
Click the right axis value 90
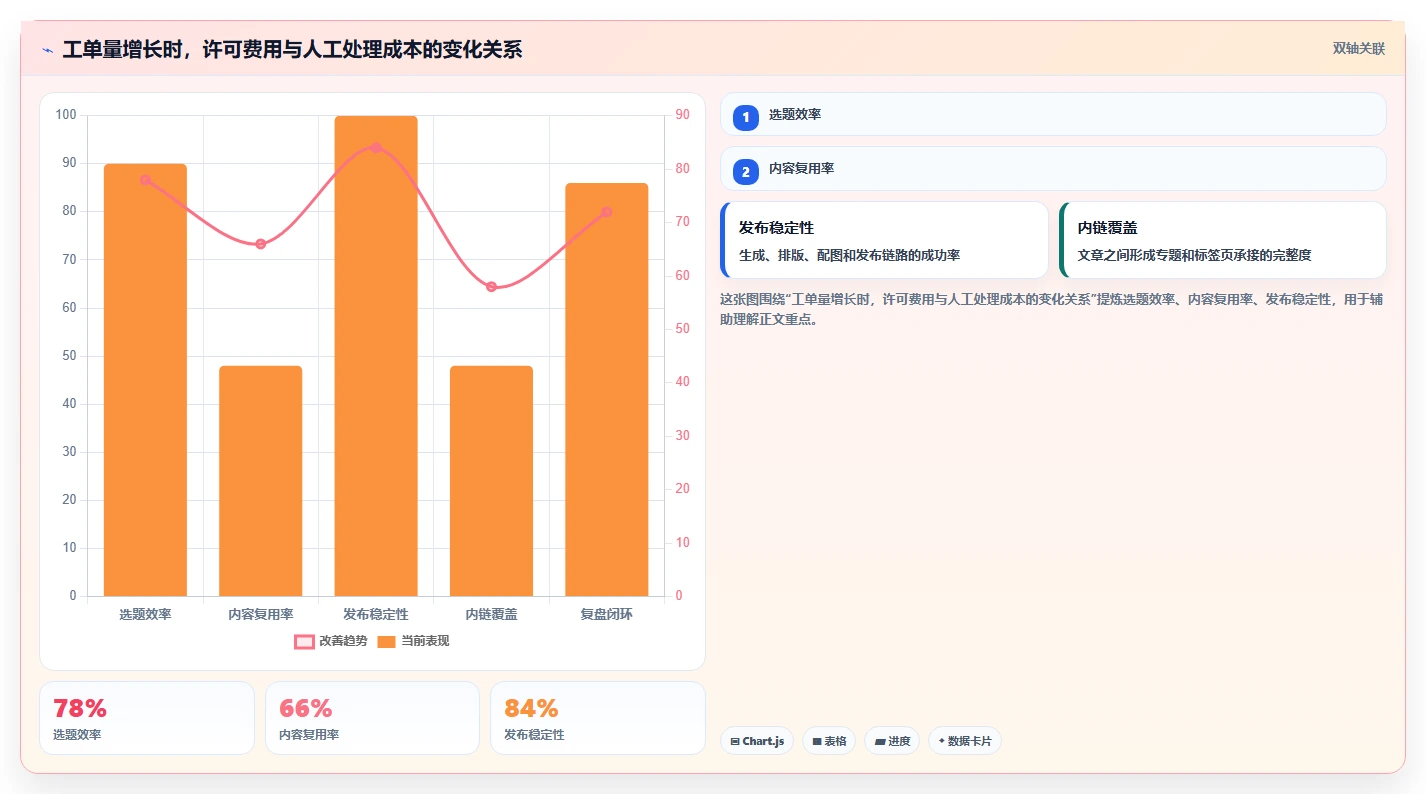click(682, 115)
